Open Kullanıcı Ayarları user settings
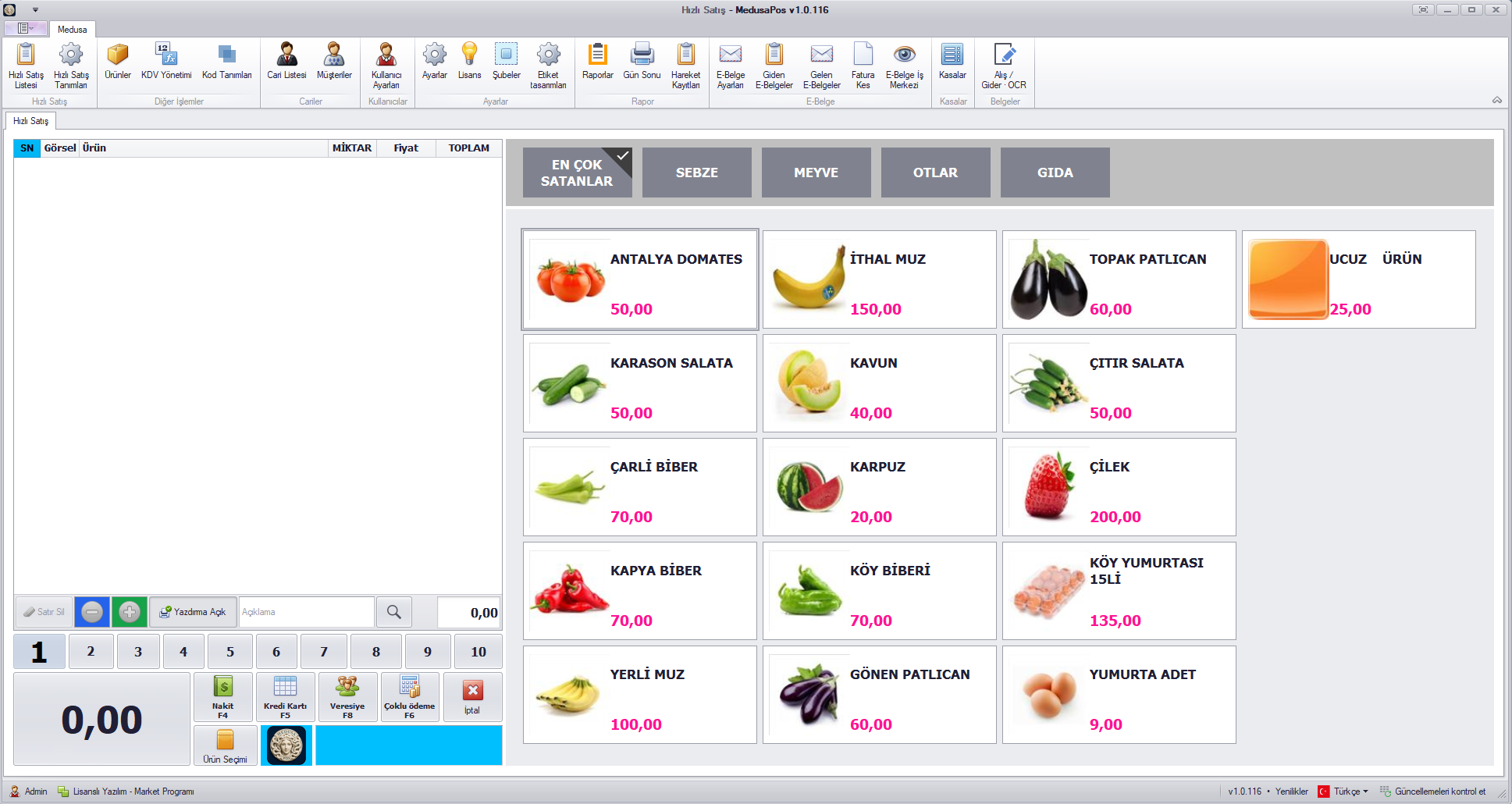 [386, 66]
